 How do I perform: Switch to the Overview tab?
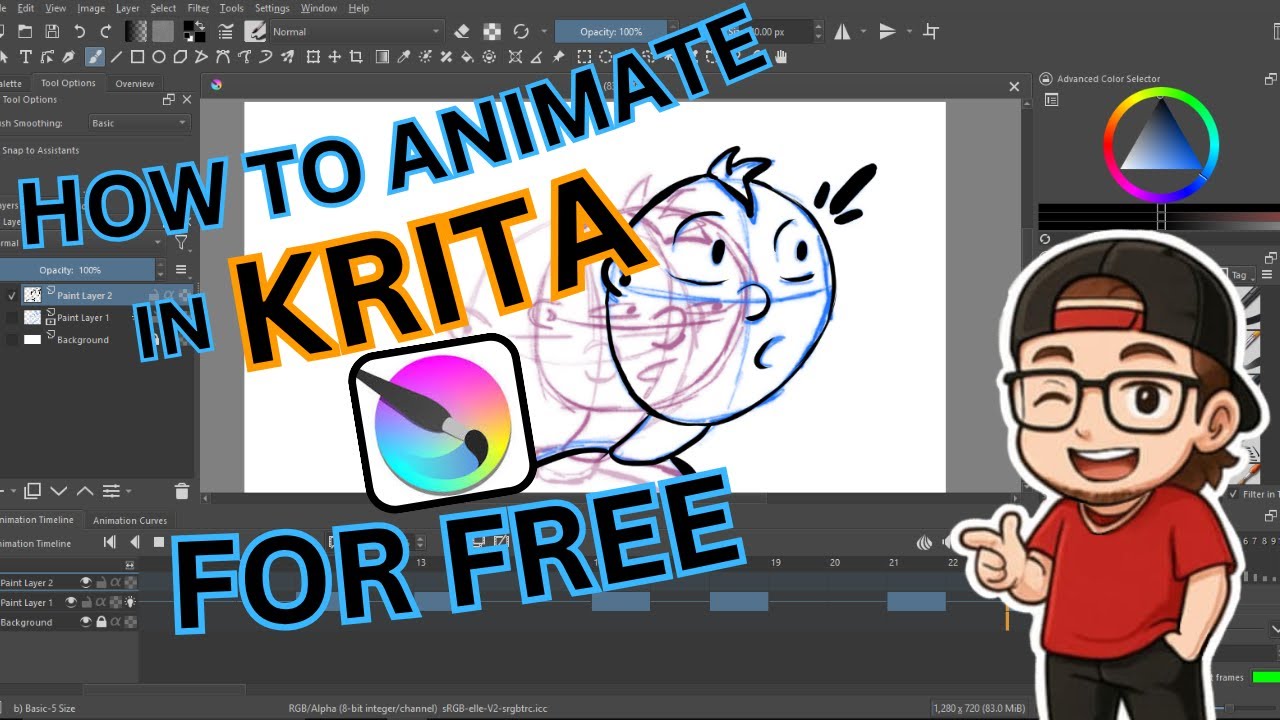point(134,84)
